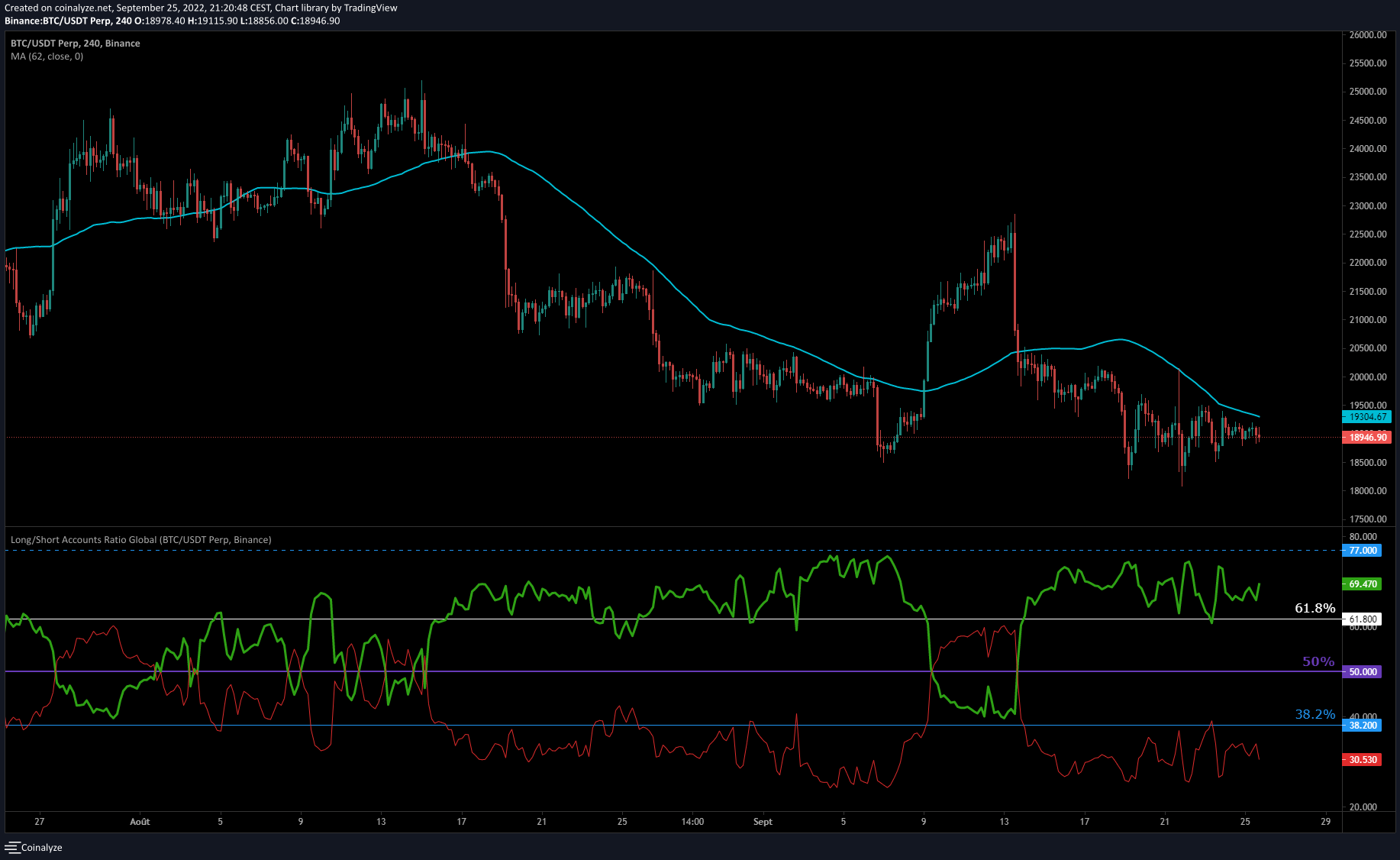The image size is (1400, 860).
Task: Click the Août label on time axis
Action: click(x=140, y=822)
